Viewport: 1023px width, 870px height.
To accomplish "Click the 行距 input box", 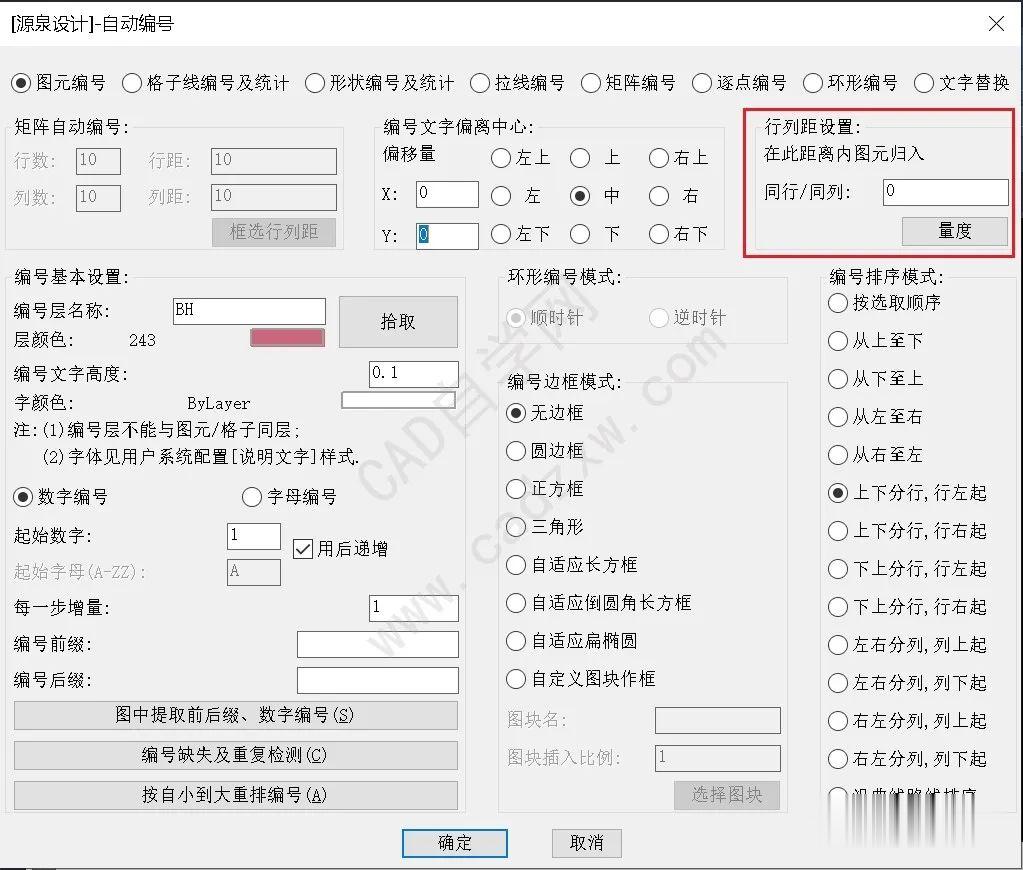I will (x=272, y=161).
